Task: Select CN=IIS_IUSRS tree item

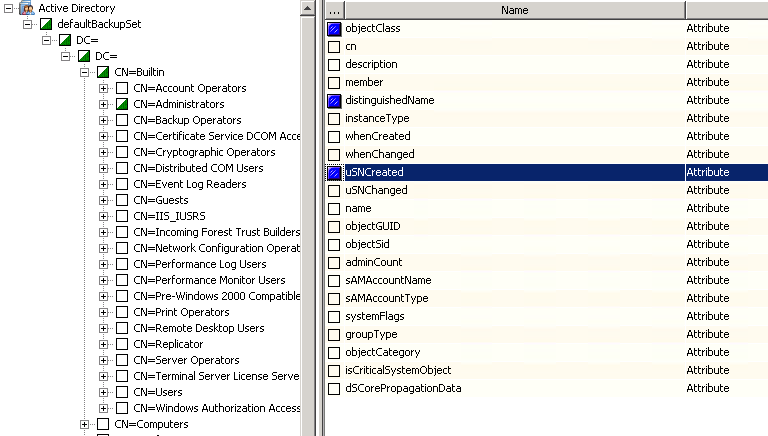Action: tap(169, 216)
